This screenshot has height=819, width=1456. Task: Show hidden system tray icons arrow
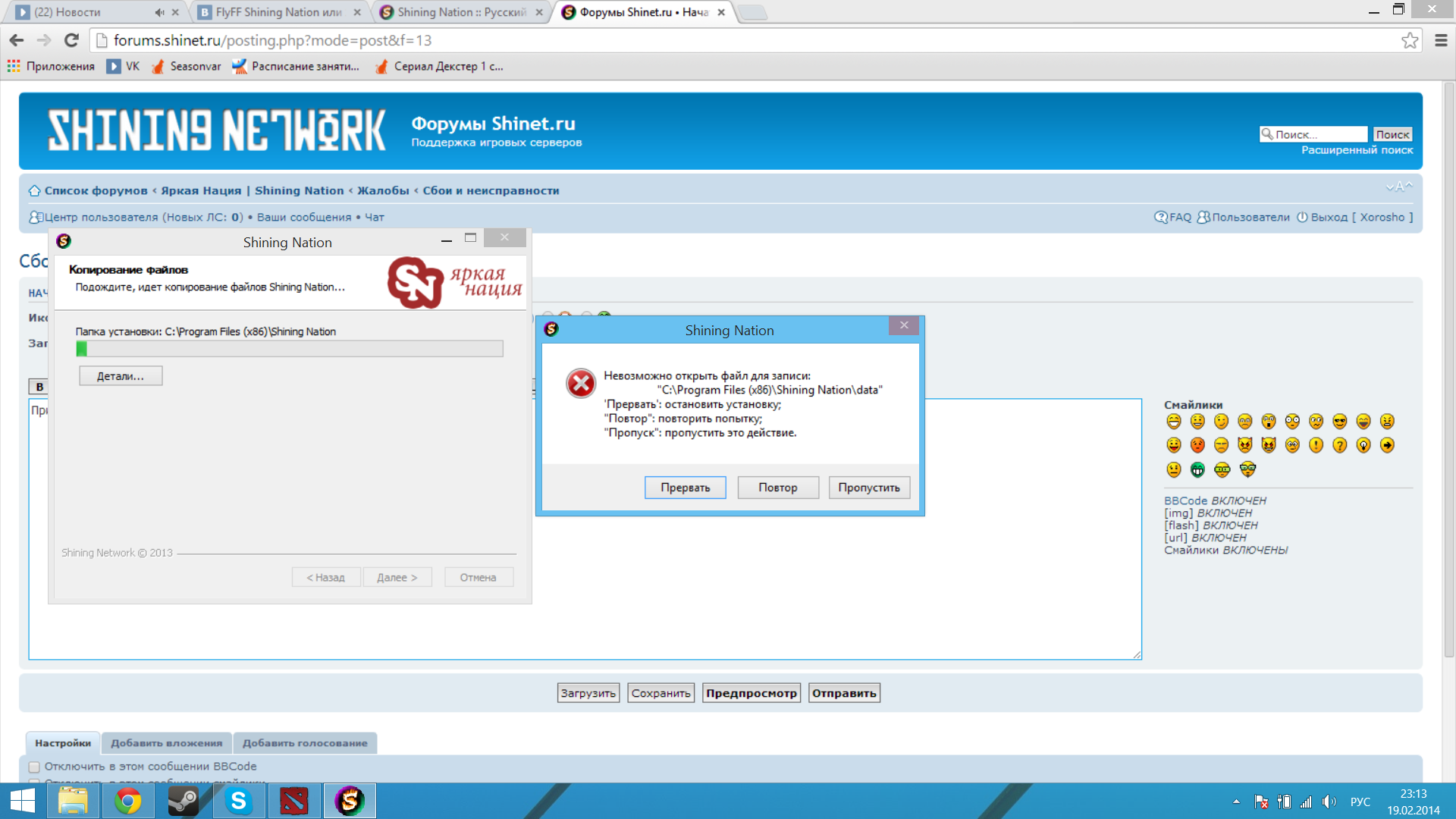click(x=1236, y=802)
